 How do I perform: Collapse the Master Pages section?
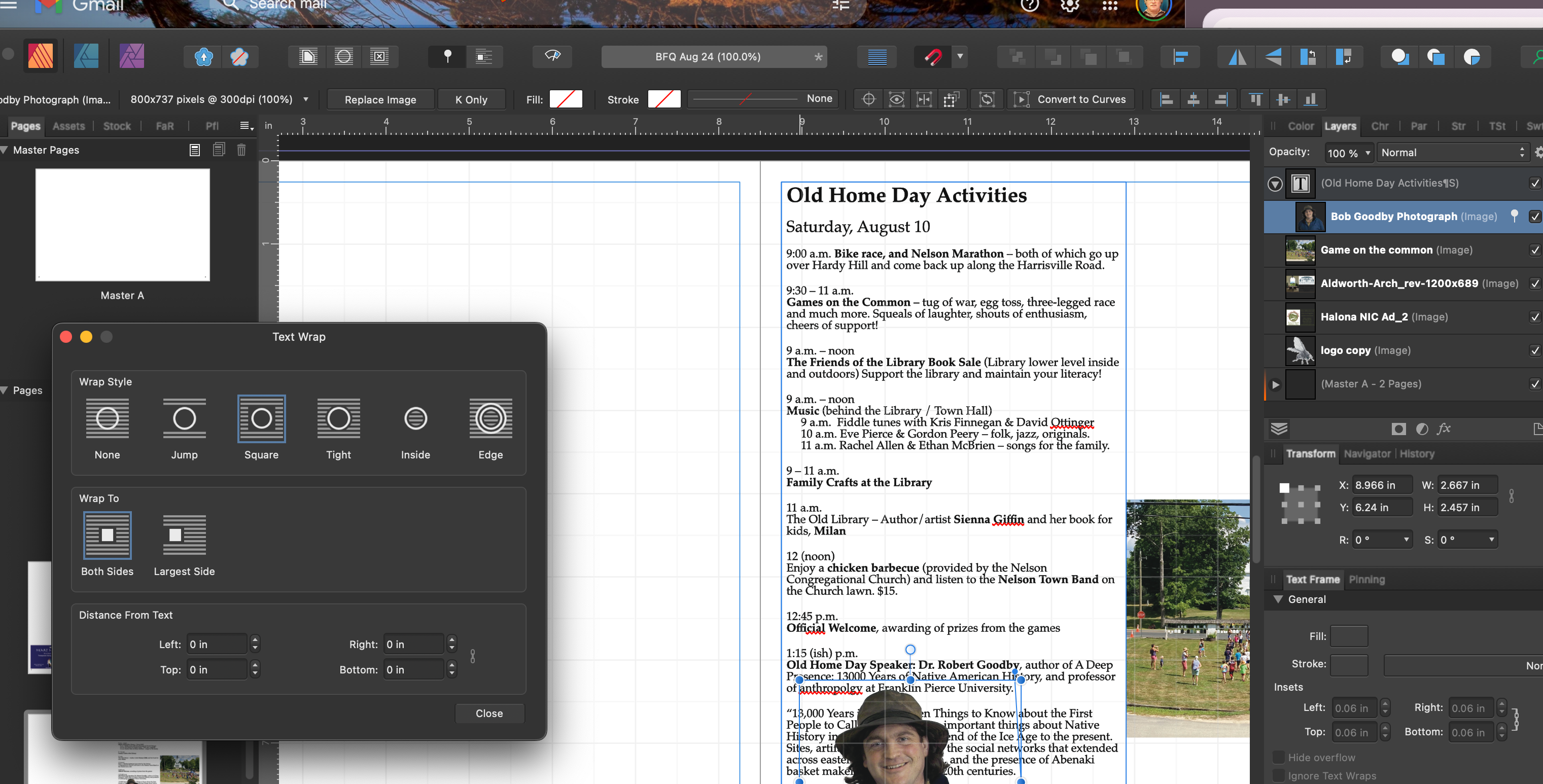[4, 150]
